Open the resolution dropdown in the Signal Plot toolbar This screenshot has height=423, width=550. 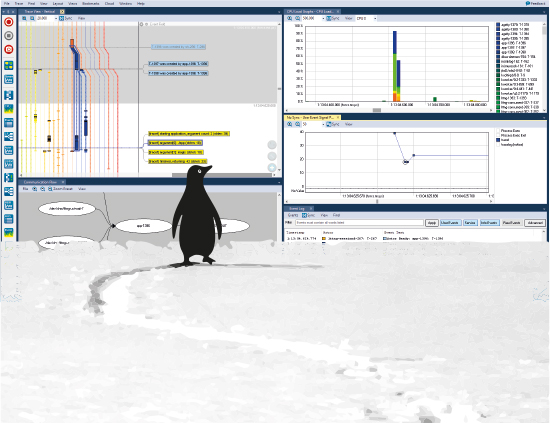click(323, 124)
